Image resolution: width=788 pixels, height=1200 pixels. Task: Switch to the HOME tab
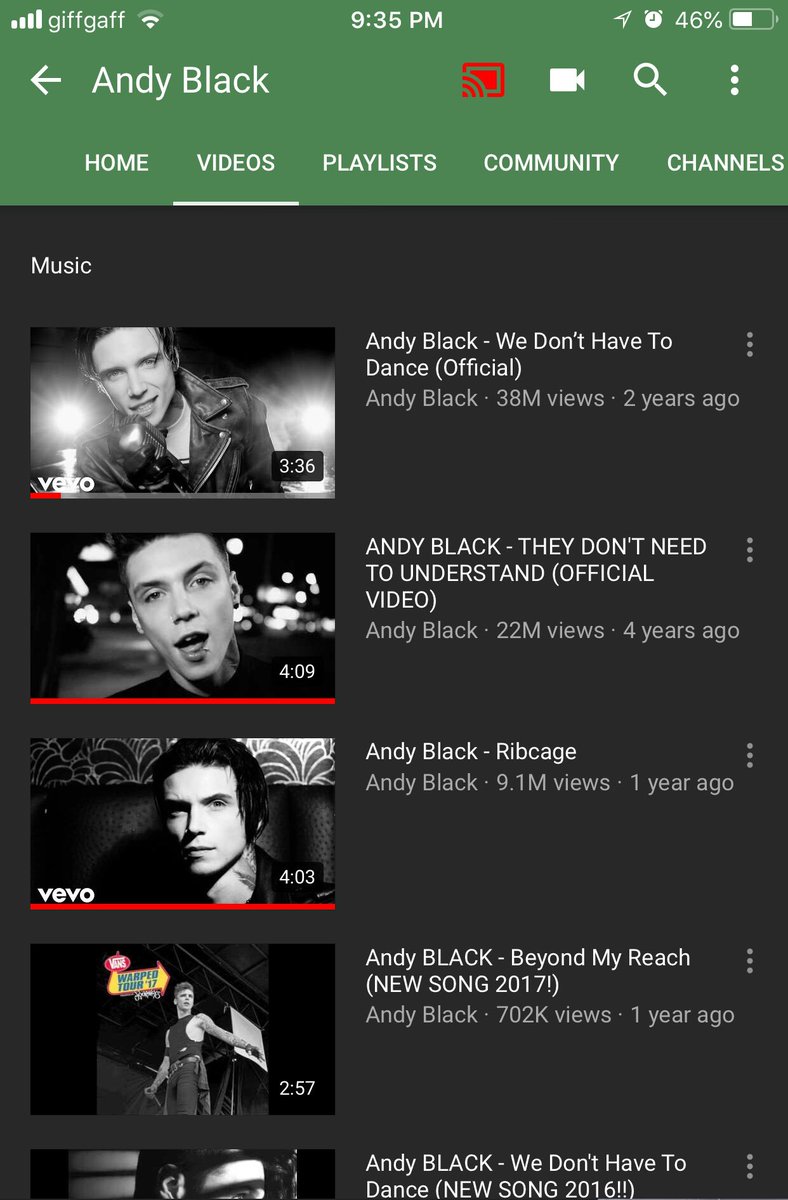point(116,163)
